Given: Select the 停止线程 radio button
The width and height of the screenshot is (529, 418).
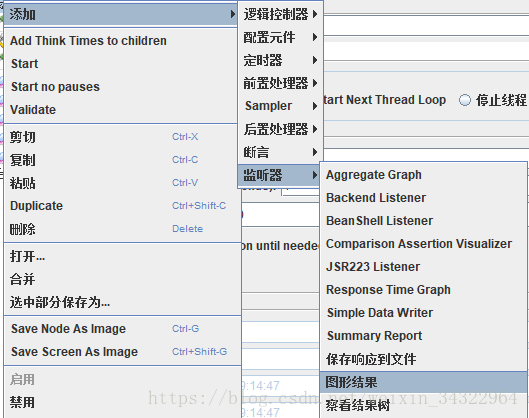Looking at the screenshot, I should [465, 100].
